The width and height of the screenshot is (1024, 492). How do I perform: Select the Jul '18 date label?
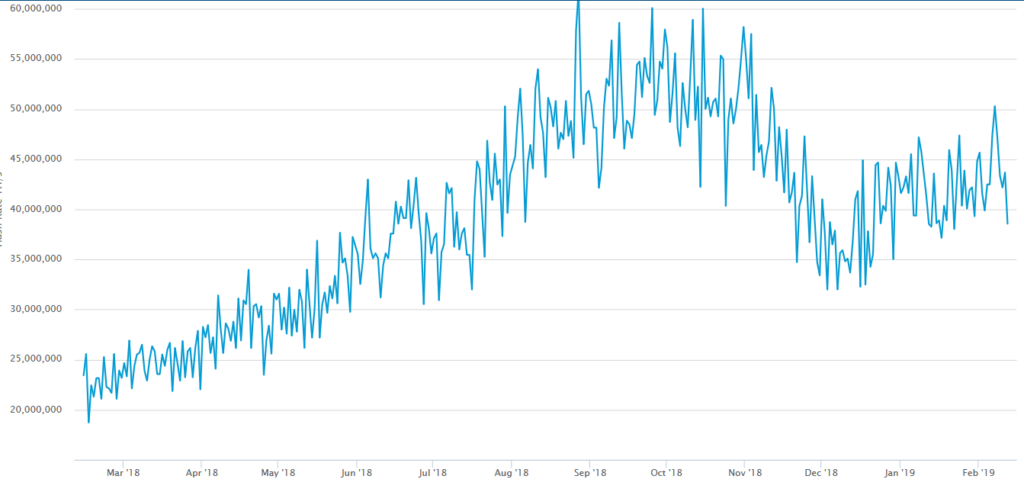tap(432, 472)
